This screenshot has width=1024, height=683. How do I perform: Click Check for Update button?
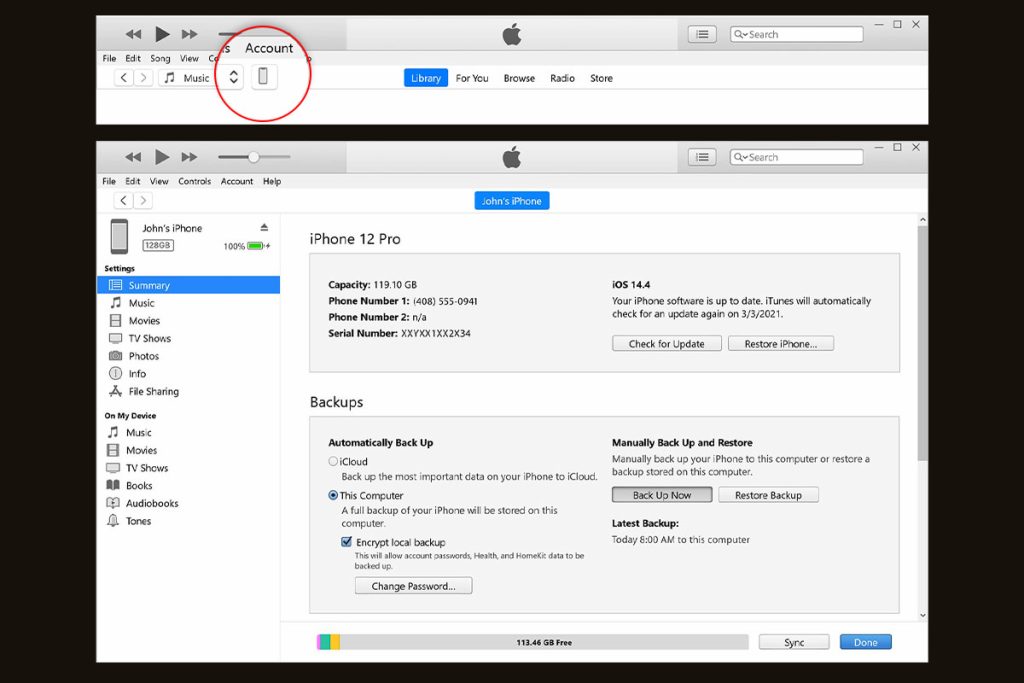tap(667, 343)
